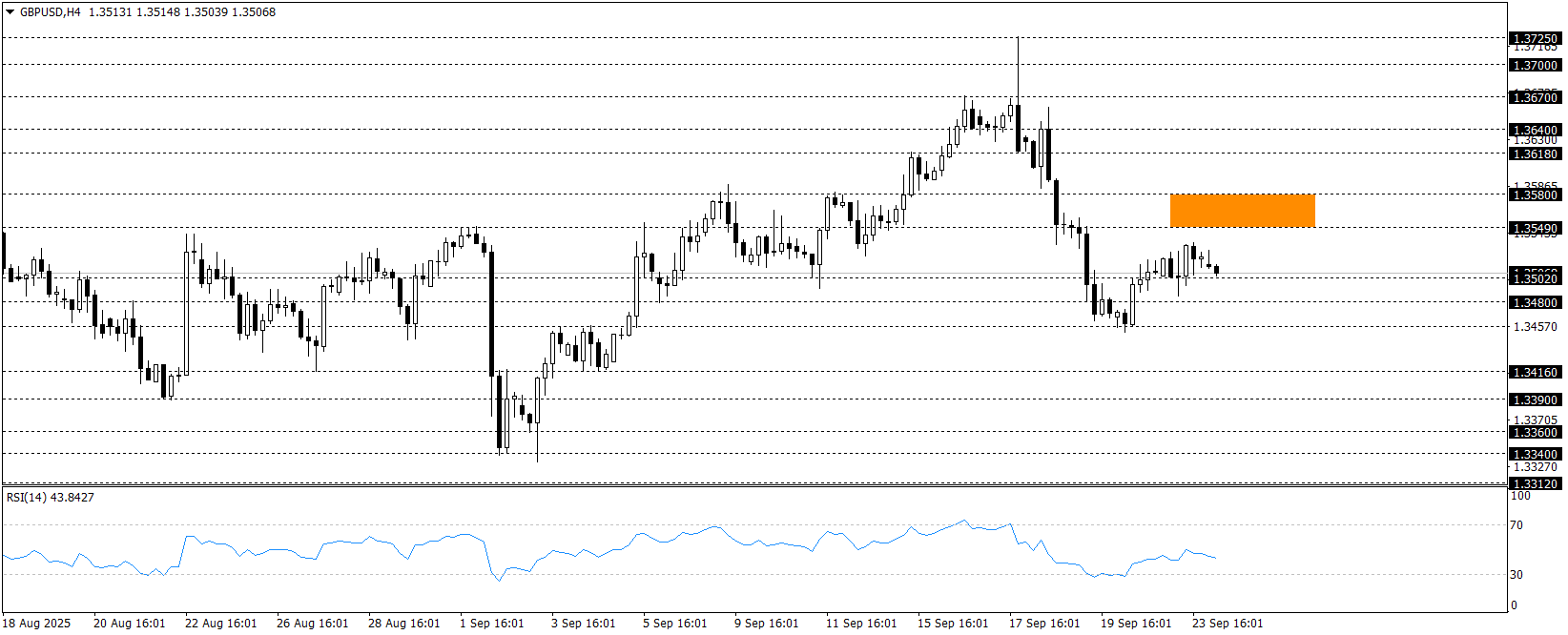This screenshot has width=1568, height=635.
Task: Click the 1.33900 price level label
Action: coord(1535,399)
